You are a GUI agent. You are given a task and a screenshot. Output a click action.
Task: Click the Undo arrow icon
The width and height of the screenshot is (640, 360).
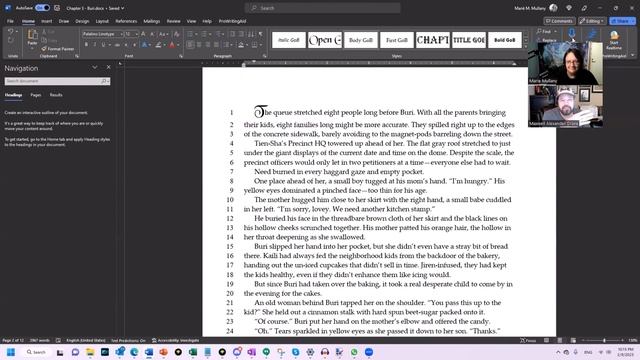pos(11,31)
